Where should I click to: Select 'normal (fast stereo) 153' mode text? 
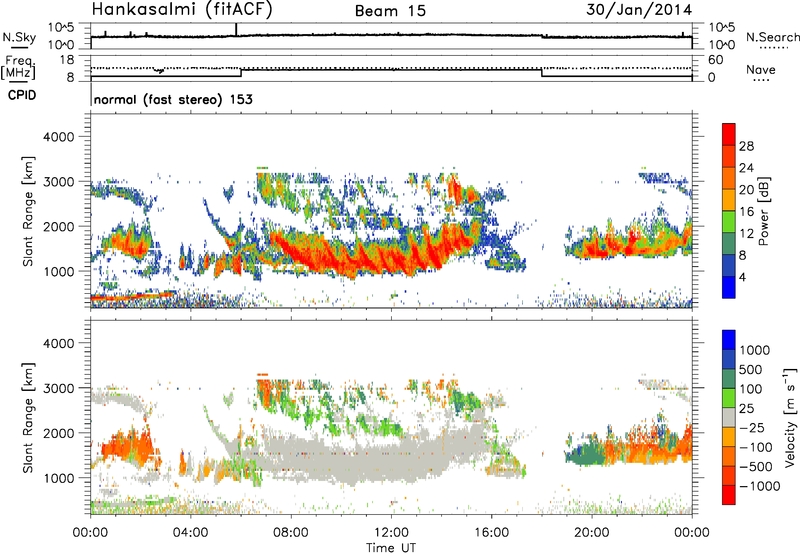[x=173, y=99]
